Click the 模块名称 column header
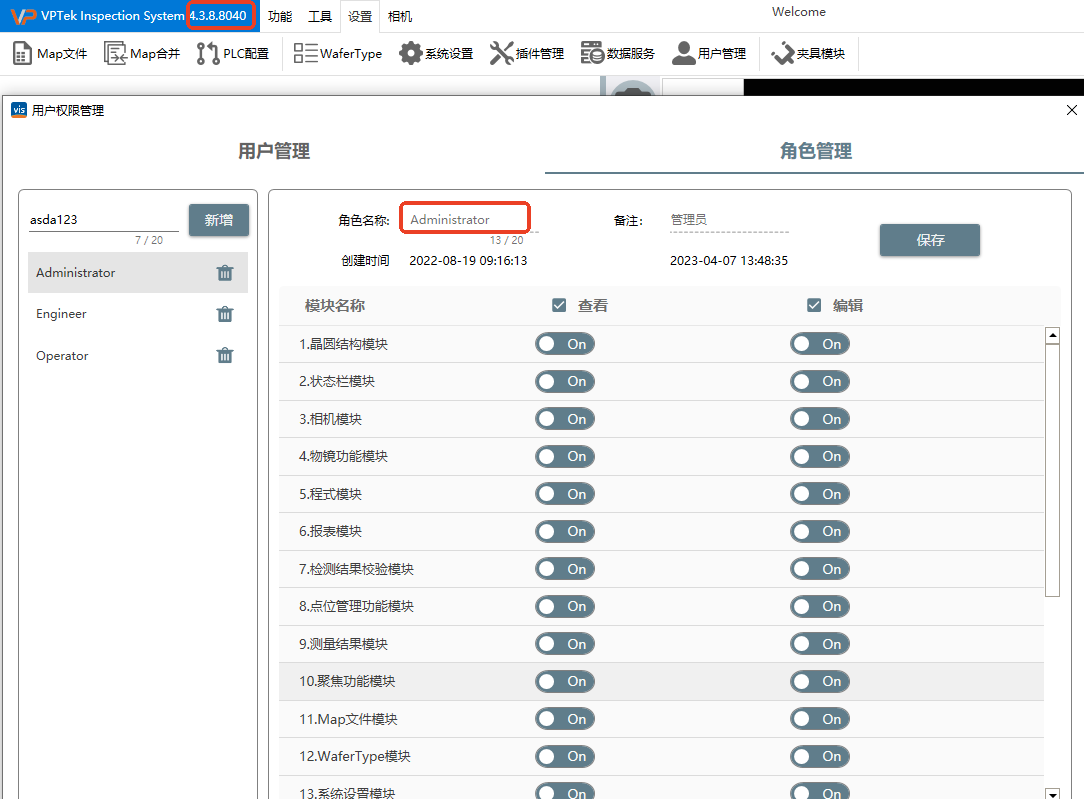This screenshot has width=1084, height=799. (335, 306)
